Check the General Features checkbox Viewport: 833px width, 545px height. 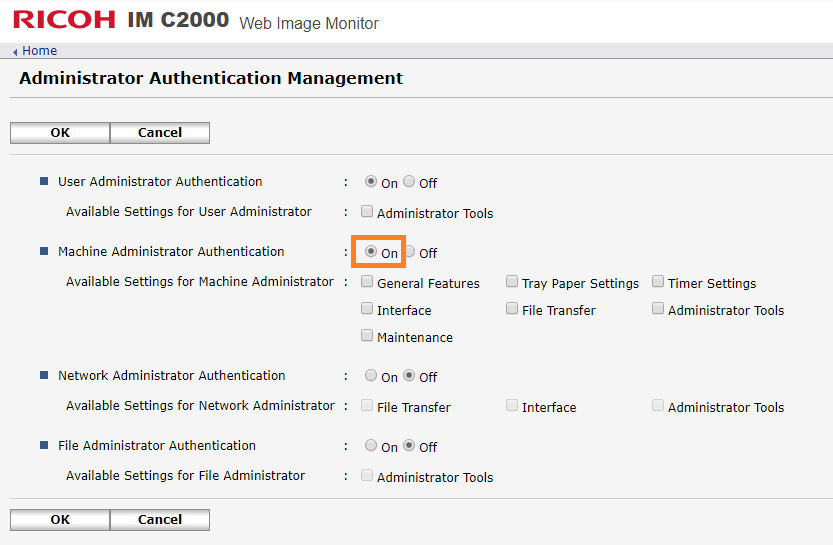tap(367, 282)
